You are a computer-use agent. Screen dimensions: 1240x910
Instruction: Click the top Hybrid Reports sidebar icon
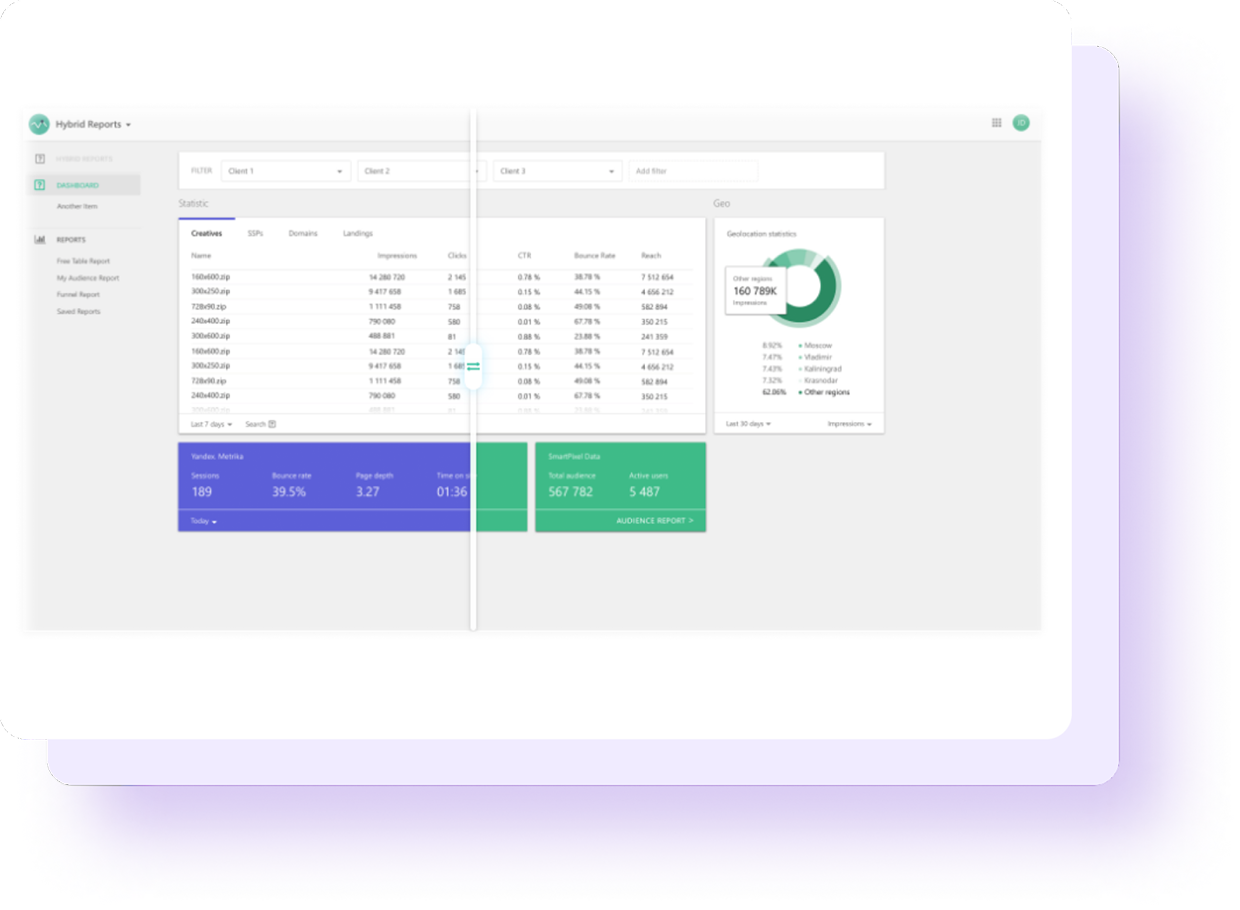pos(40,159)
